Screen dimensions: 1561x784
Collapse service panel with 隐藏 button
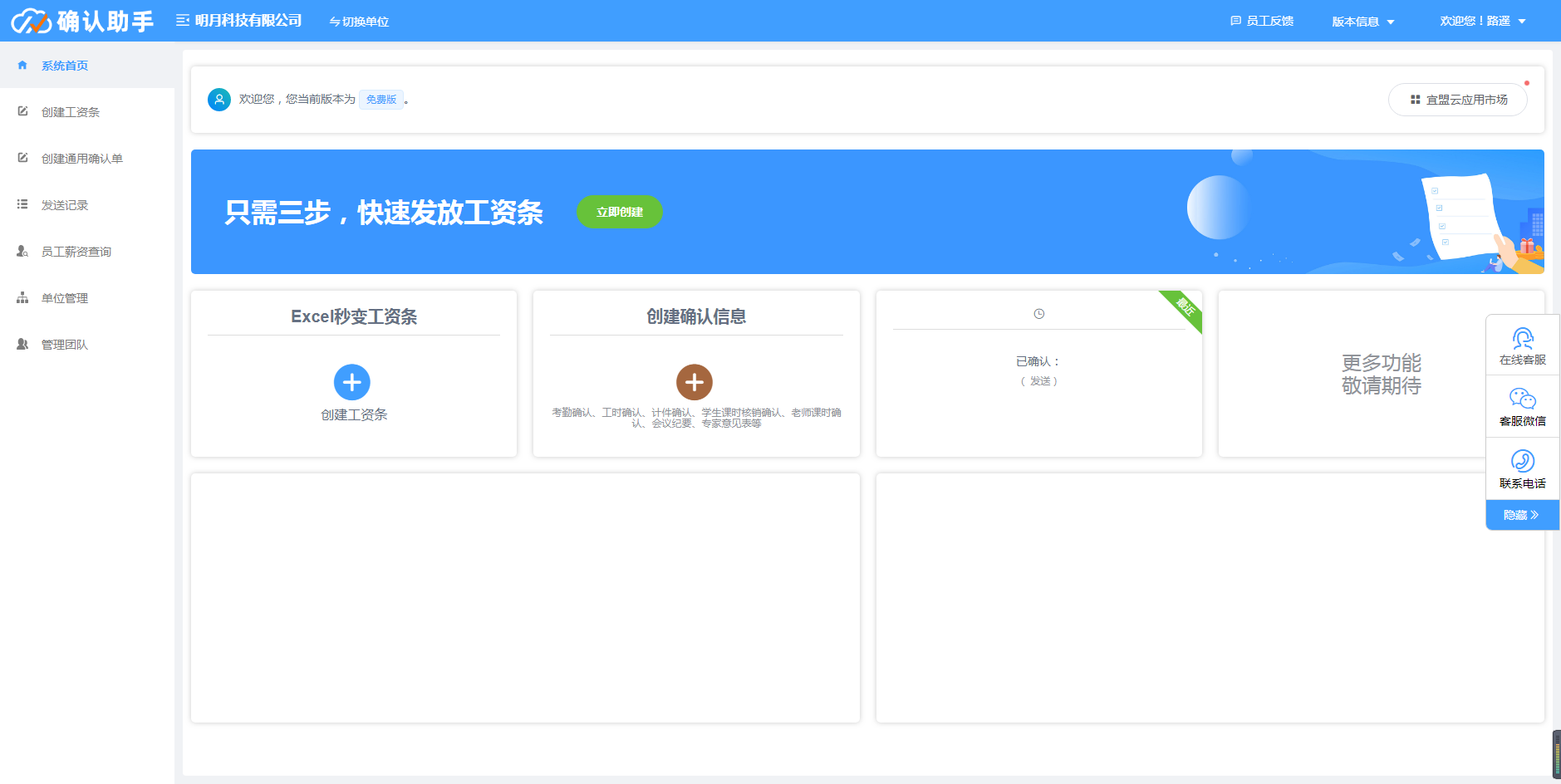(x=1522, y=515)
